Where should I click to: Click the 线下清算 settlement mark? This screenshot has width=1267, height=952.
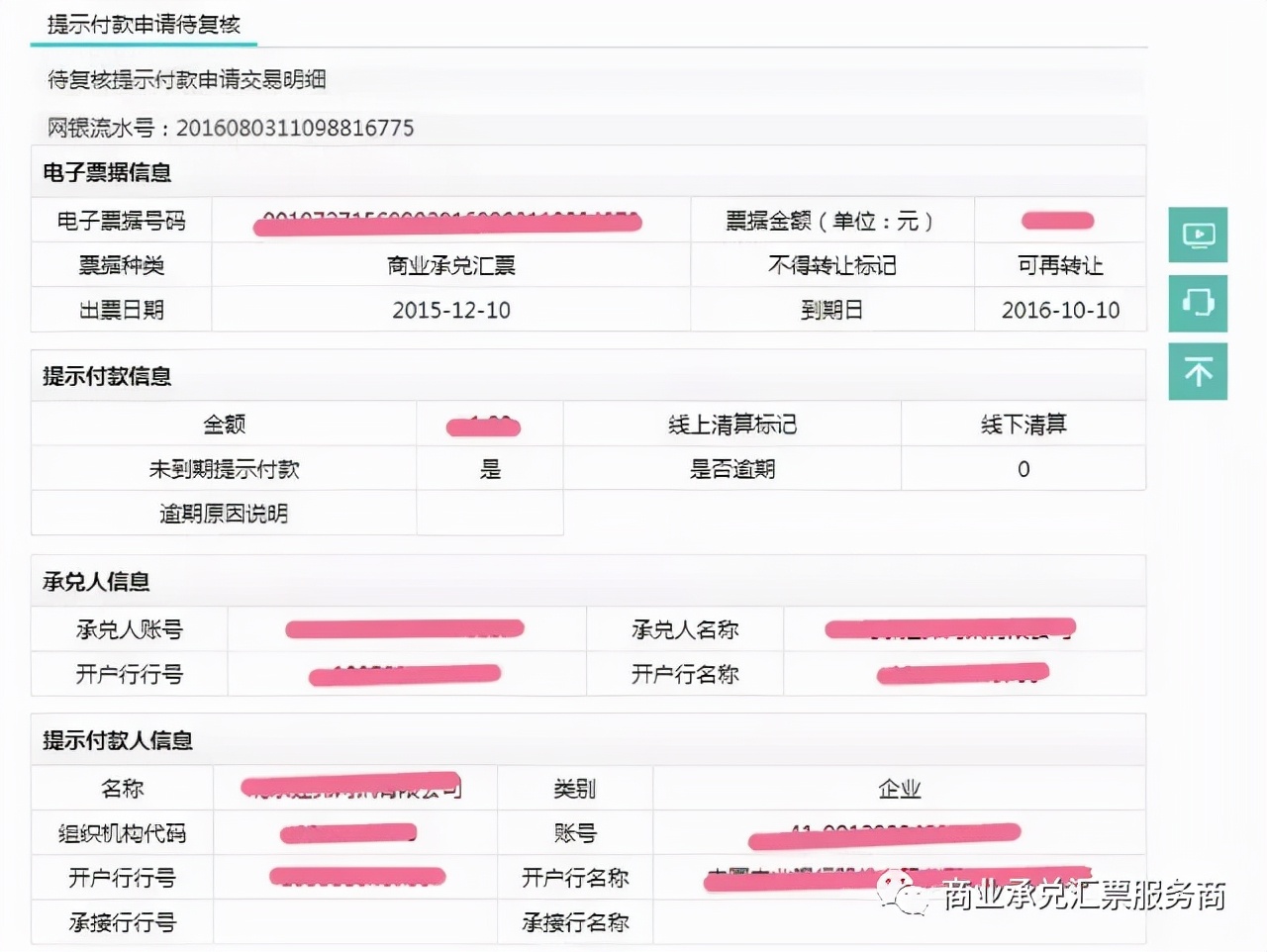[x=1023, y=425]
